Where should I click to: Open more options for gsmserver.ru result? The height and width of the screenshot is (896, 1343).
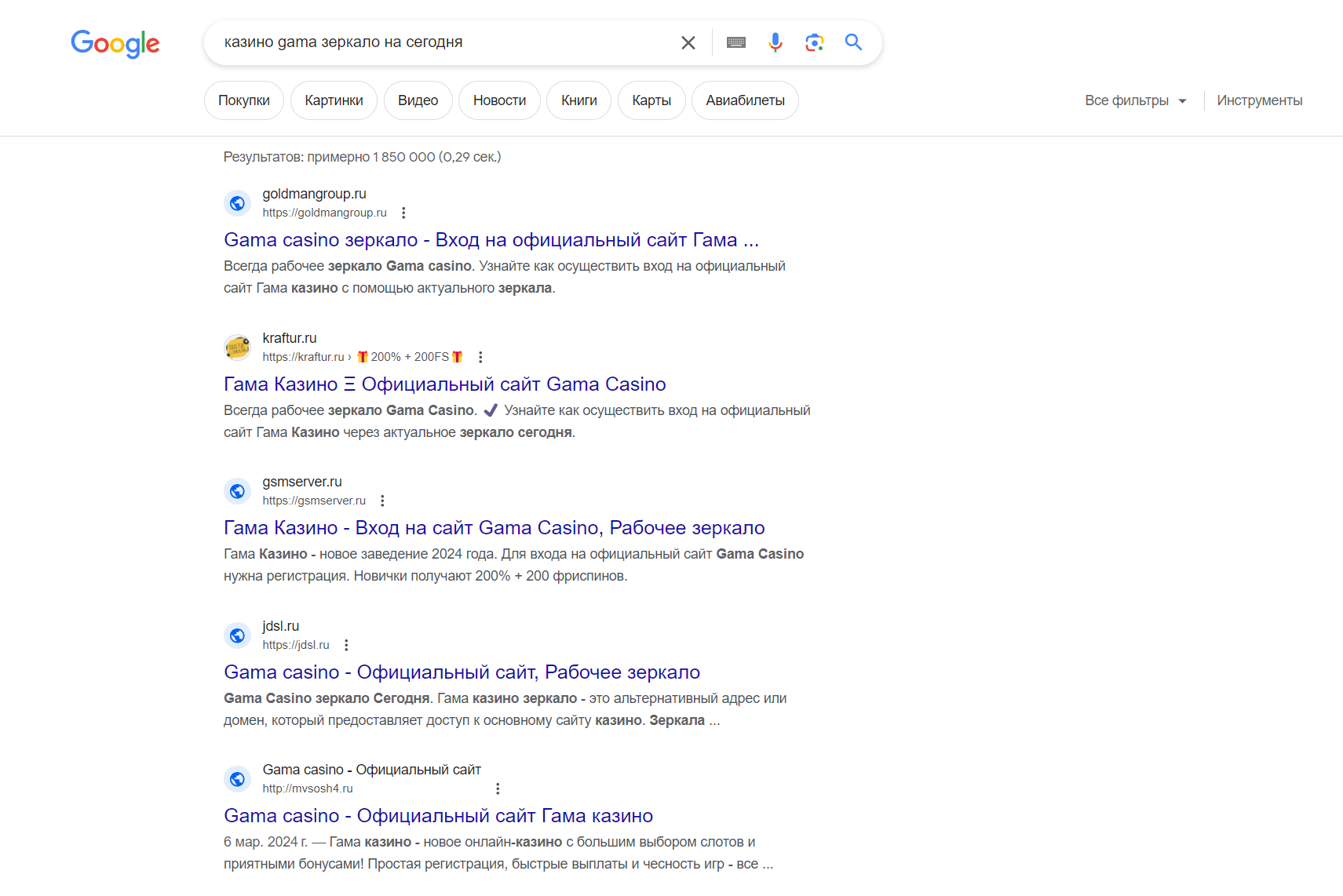(382, 501)
